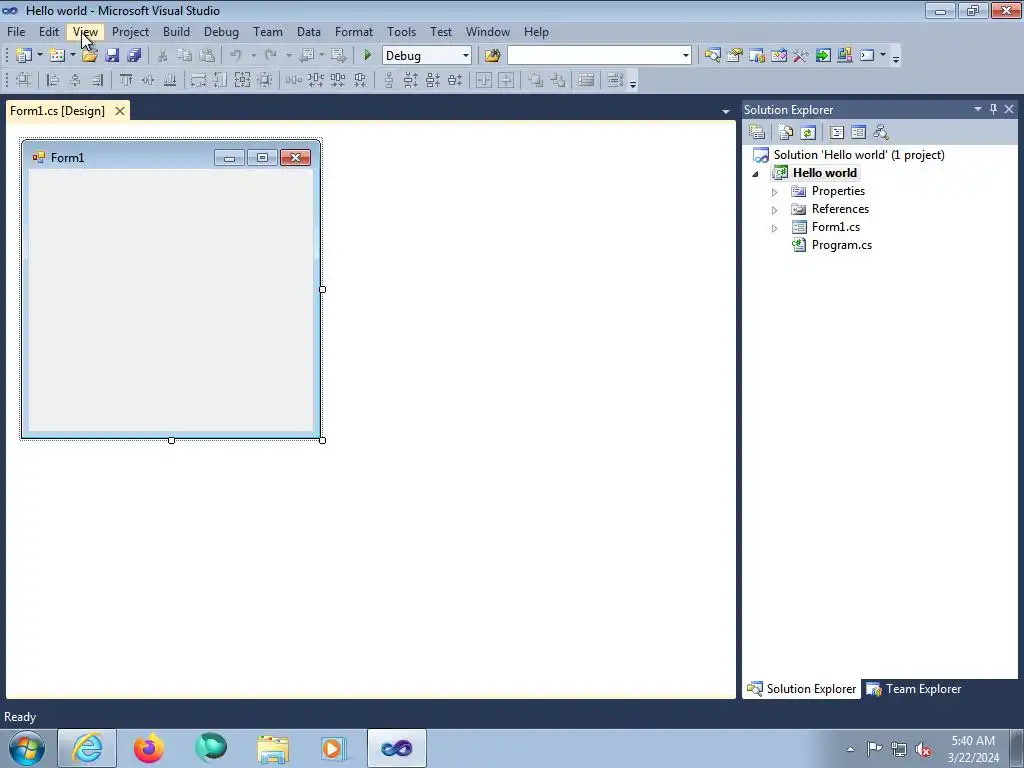Viewport: 1024px width, 768px height.
Task: Save the current file with Save icon
Action: [x=112, y=56]
